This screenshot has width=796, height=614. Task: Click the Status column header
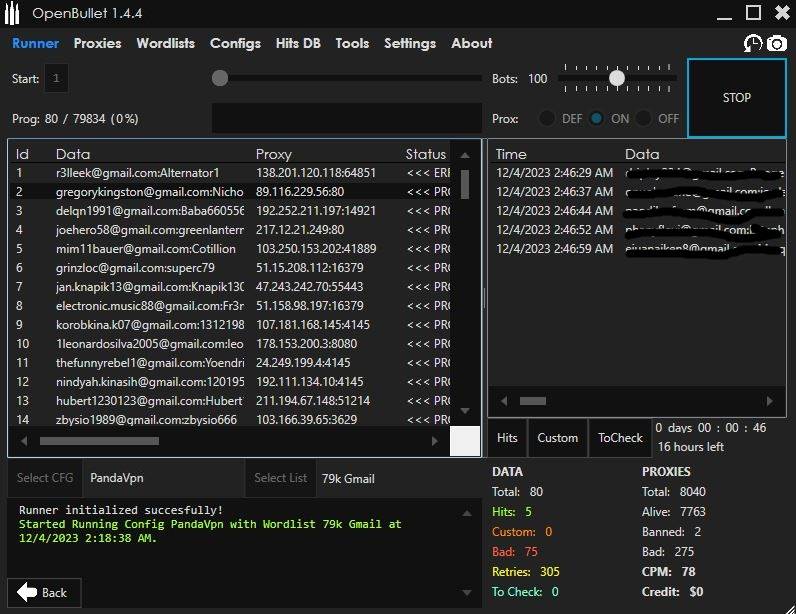(x=425, y=154)
